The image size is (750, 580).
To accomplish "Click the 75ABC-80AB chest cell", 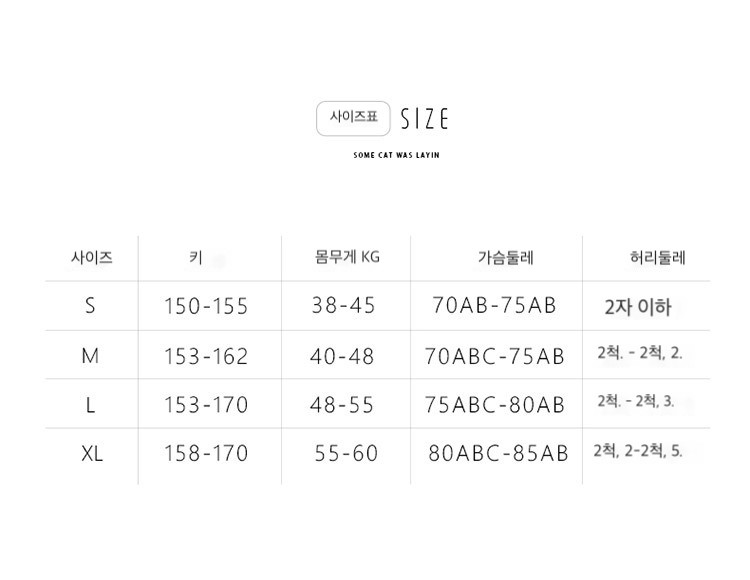I will point(495,405).
